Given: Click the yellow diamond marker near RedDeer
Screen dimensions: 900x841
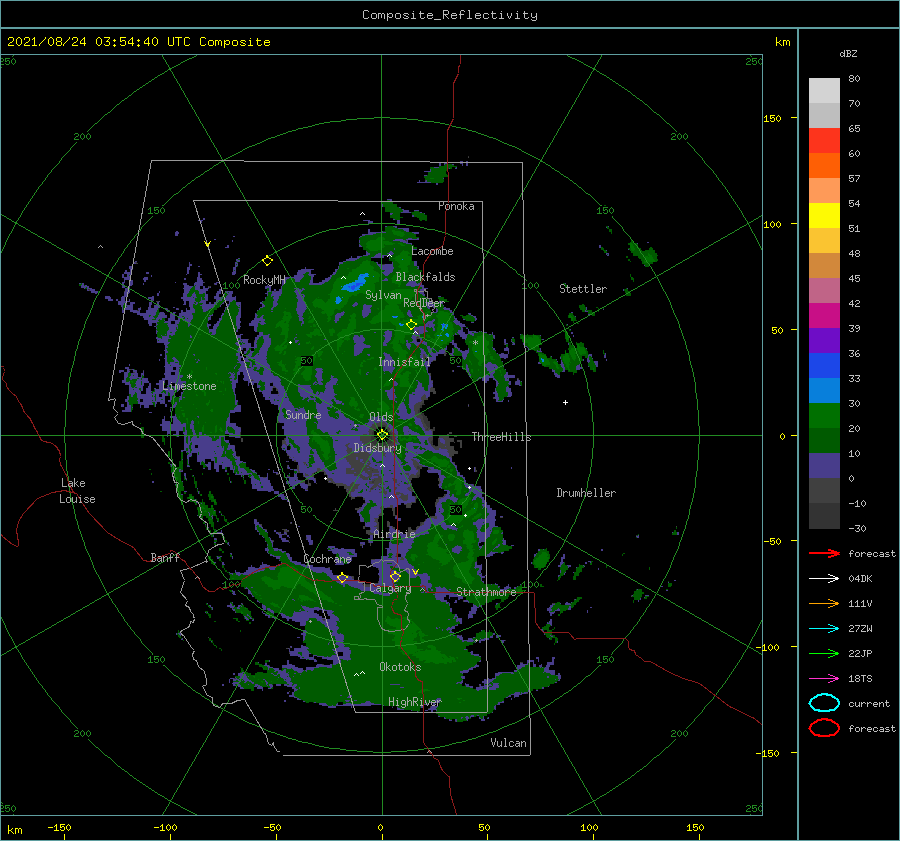Looking at the screenshot, I should pos(411,325).
